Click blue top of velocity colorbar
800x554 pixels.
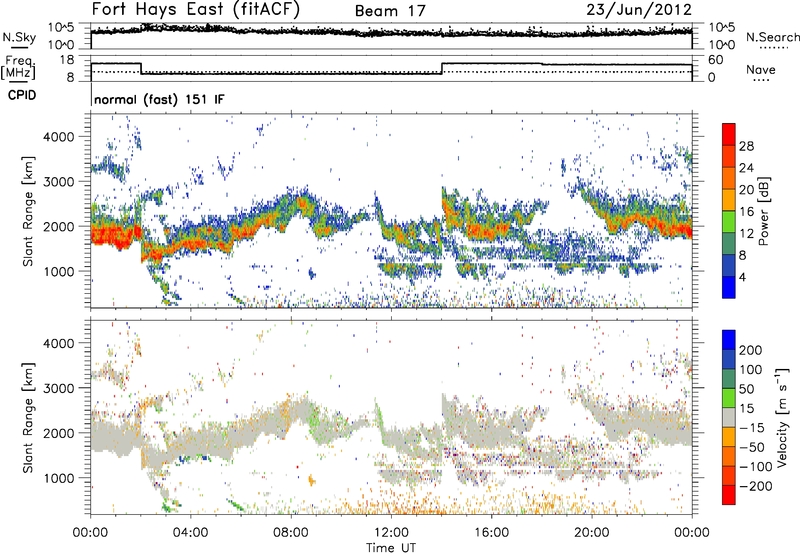pyautogui.click(x=729, y=340)
